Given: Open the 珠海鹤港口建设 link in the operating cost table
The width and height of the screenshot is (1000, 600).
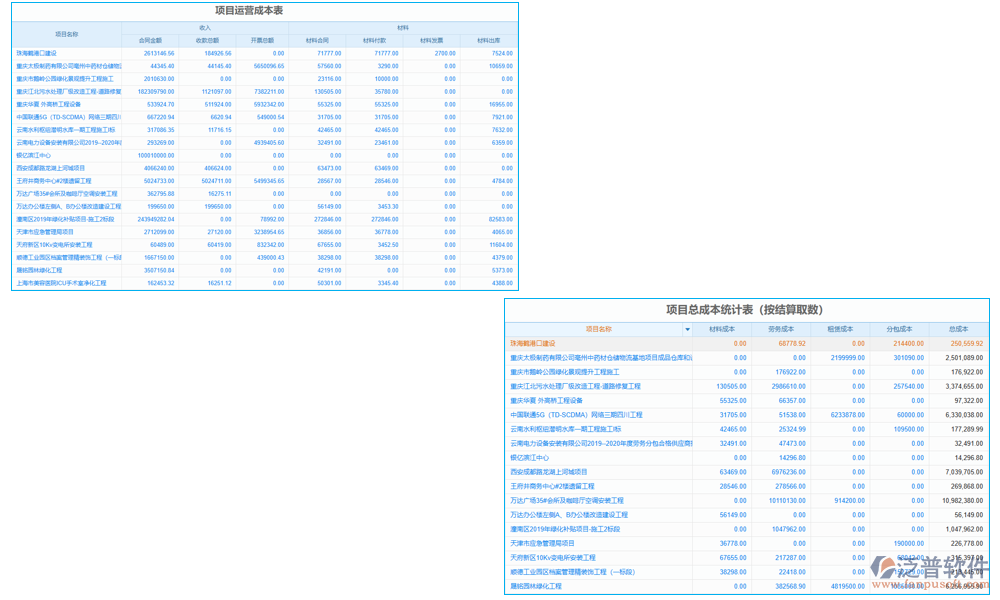Looking at the screenshot, I should coord(36,54).
